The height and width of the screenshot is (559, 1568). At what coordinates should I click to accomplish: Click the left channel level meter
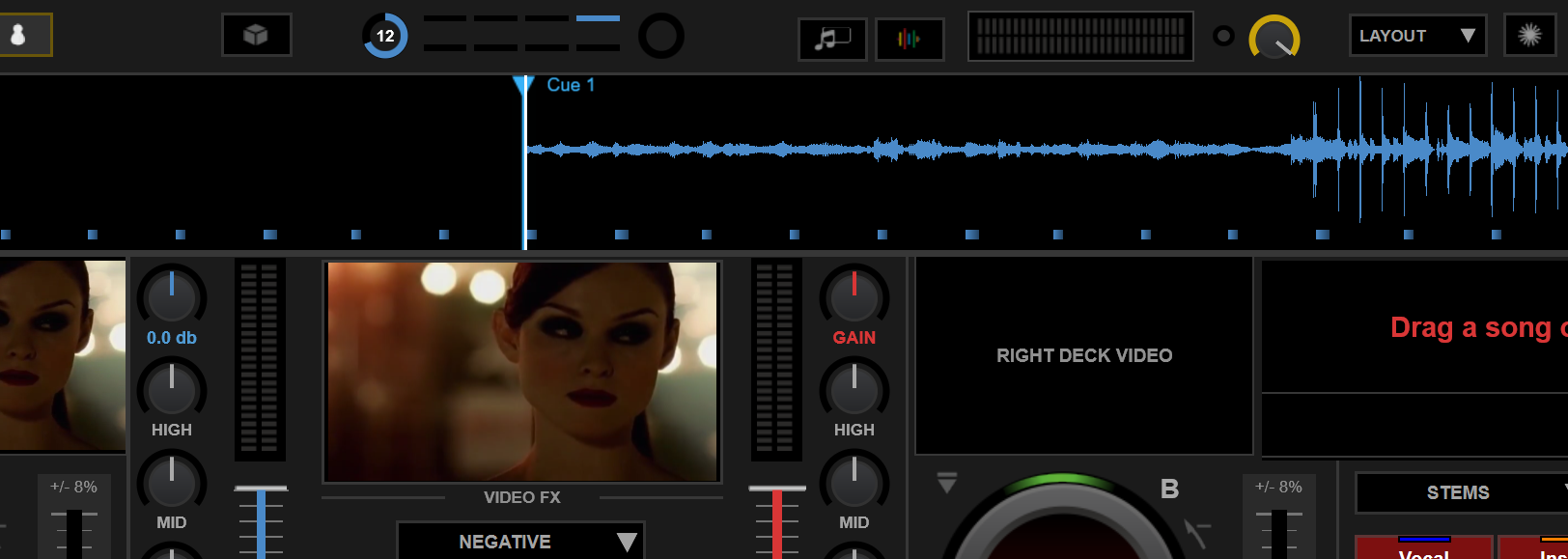260,358
